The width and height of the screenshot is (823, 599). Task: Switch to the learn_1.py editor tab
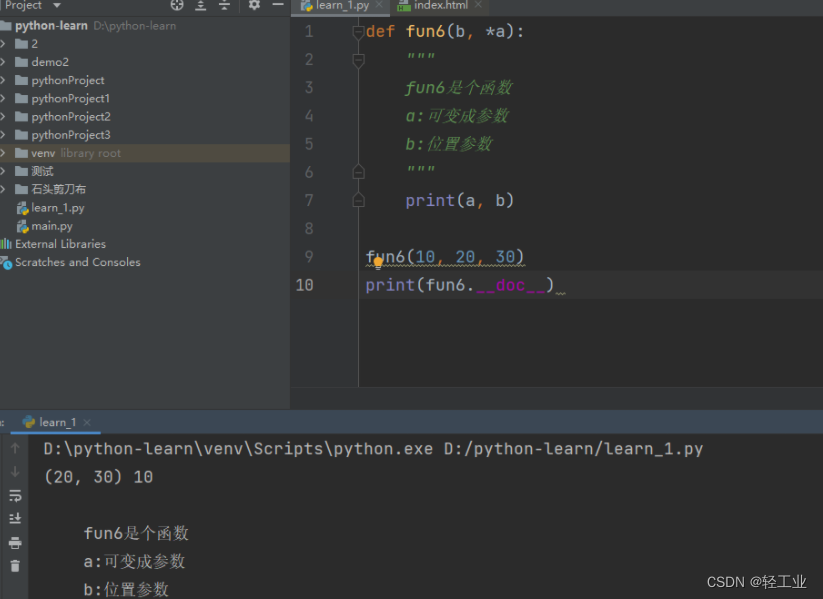[342, 5]
